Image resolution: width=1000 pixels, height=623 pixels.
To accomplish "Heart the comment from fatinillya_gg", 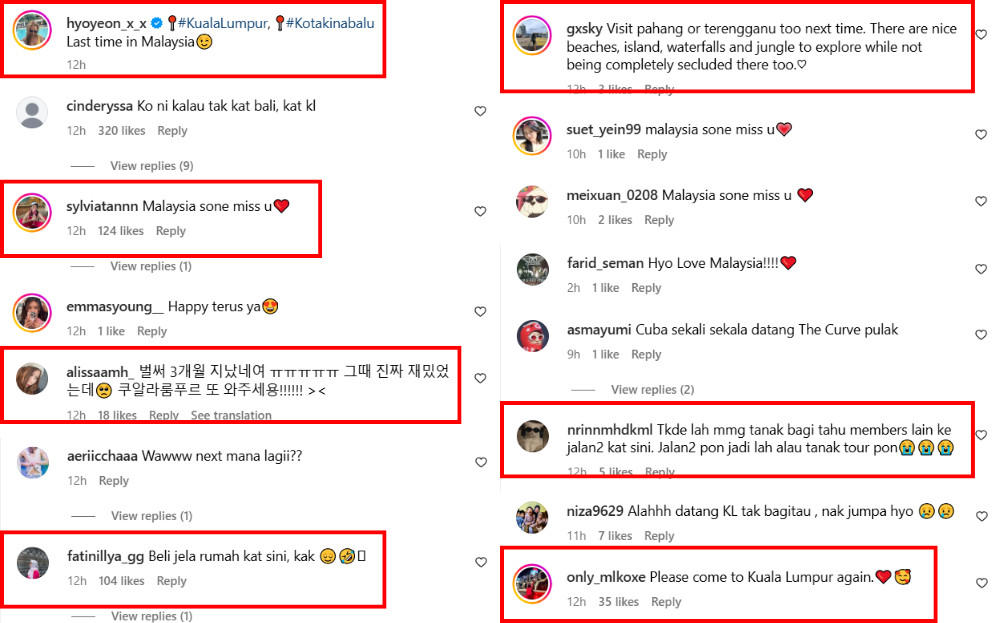I will click(x=480, y=562).
